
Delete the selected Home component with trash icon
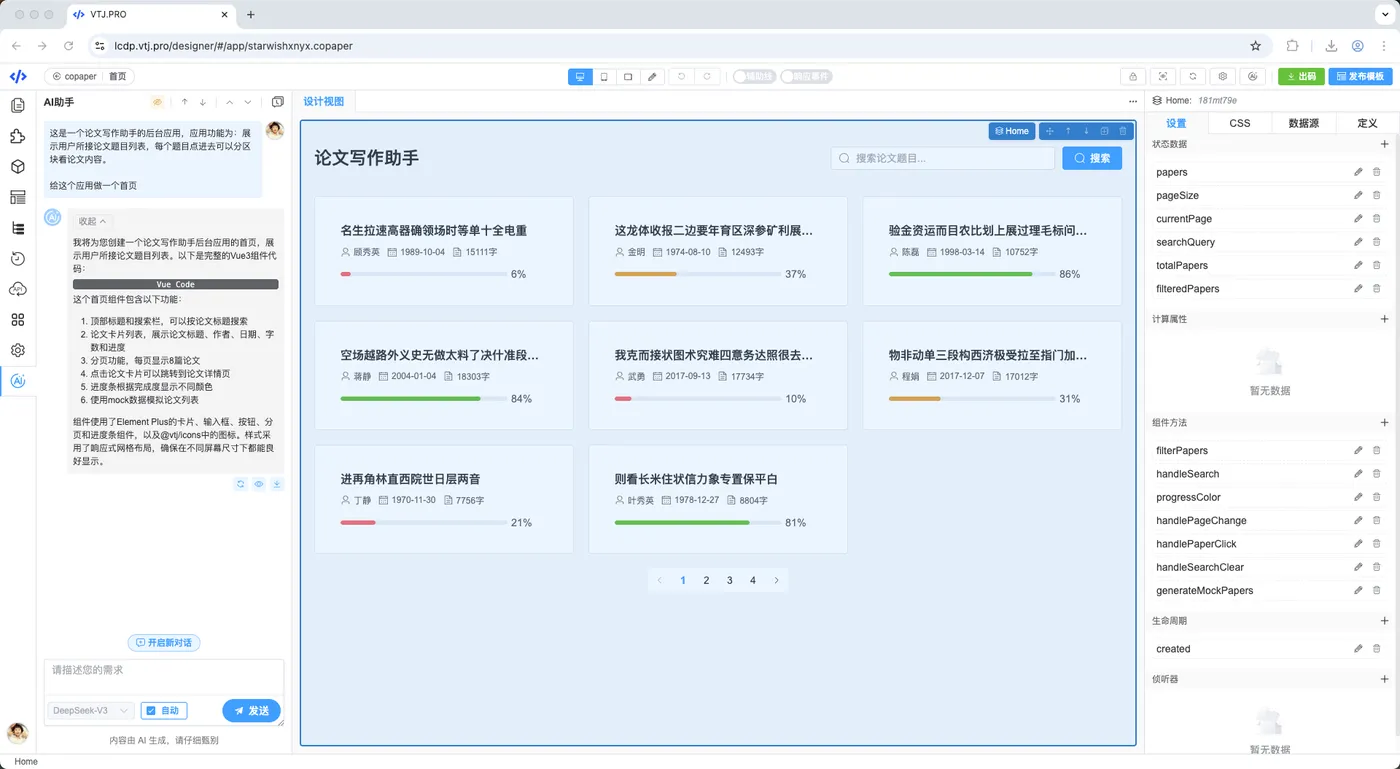(x=1123, y=131)
